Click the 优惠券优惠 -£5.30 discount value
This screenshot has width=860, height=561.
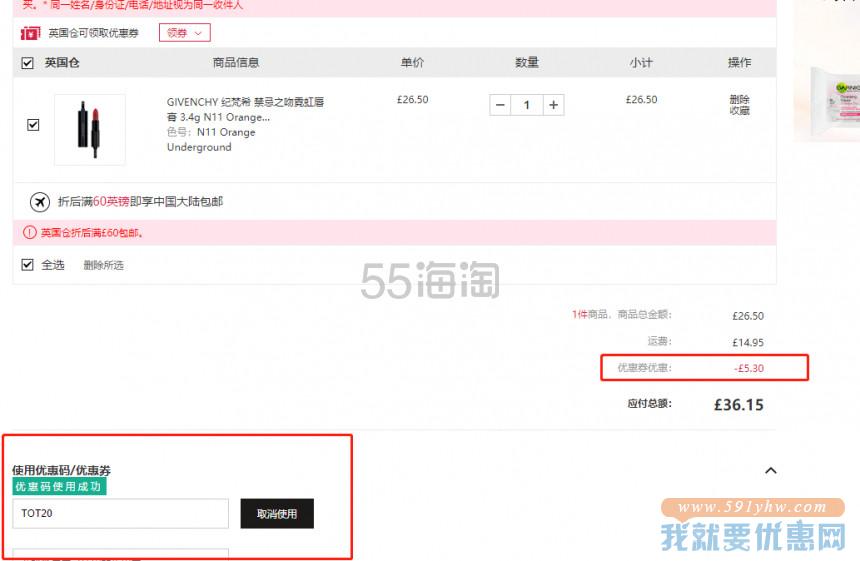coord(749,369)
